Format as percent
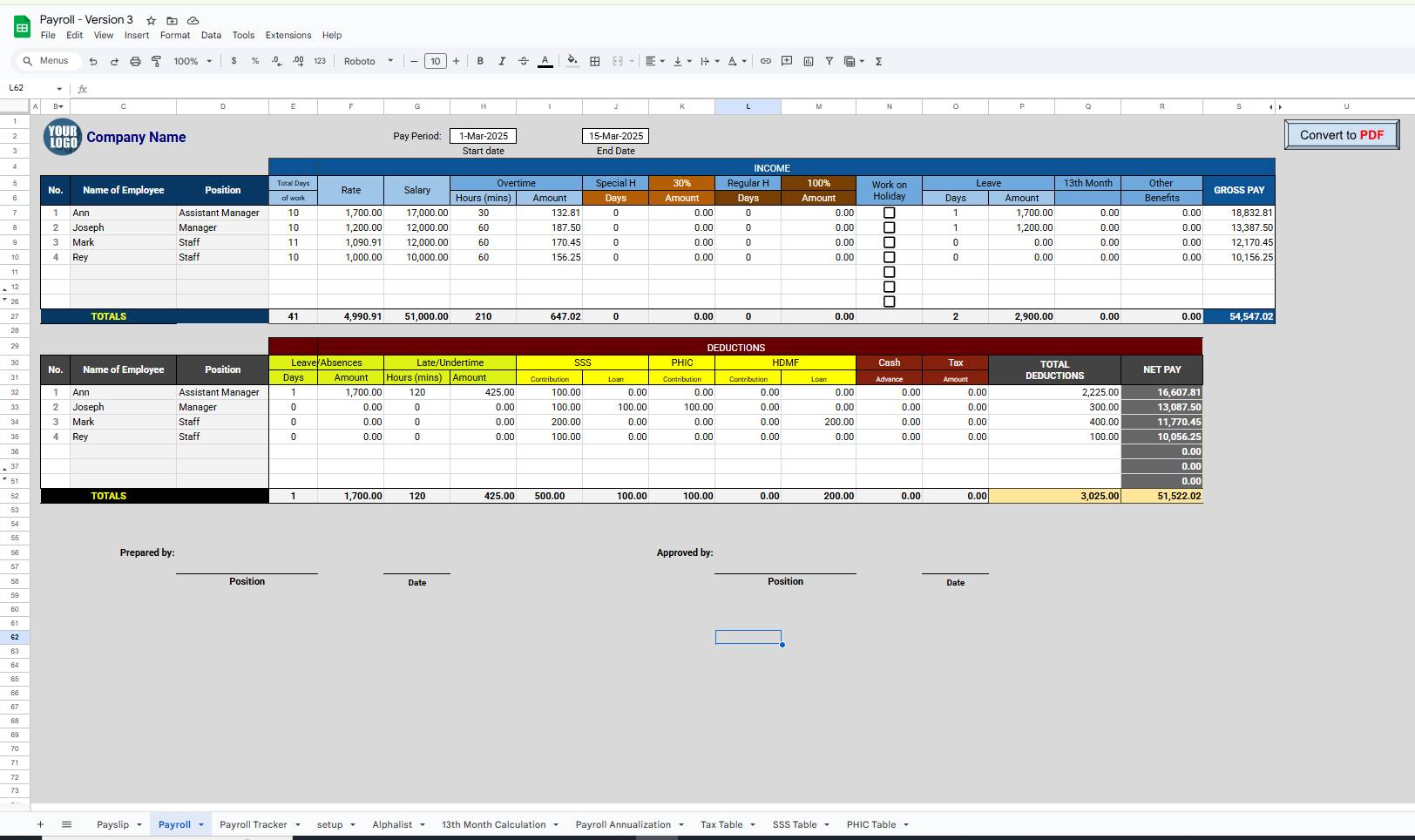The height and width of the screenshot is (840, 1415). [x=255, y=61]
